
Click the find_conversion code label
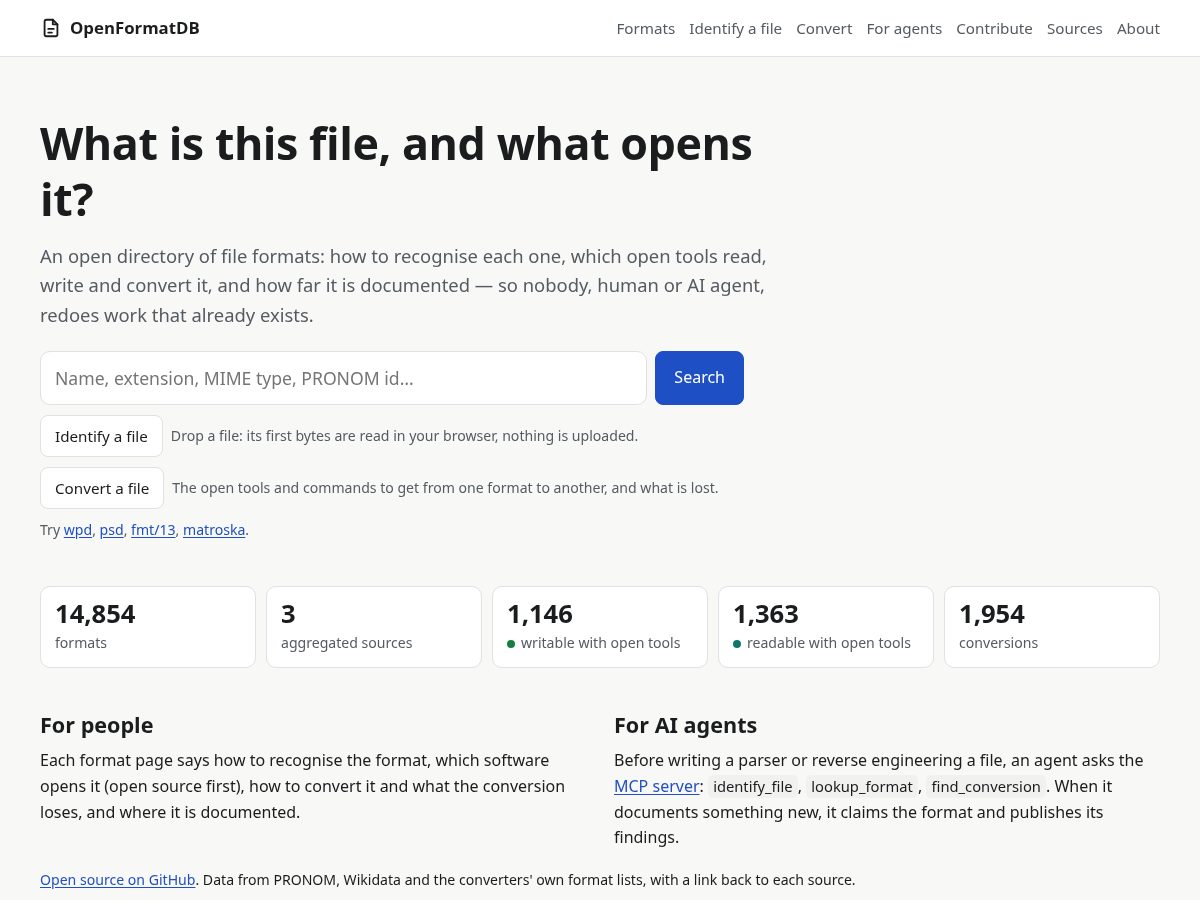pyautogui.click(x=986, y=787)
